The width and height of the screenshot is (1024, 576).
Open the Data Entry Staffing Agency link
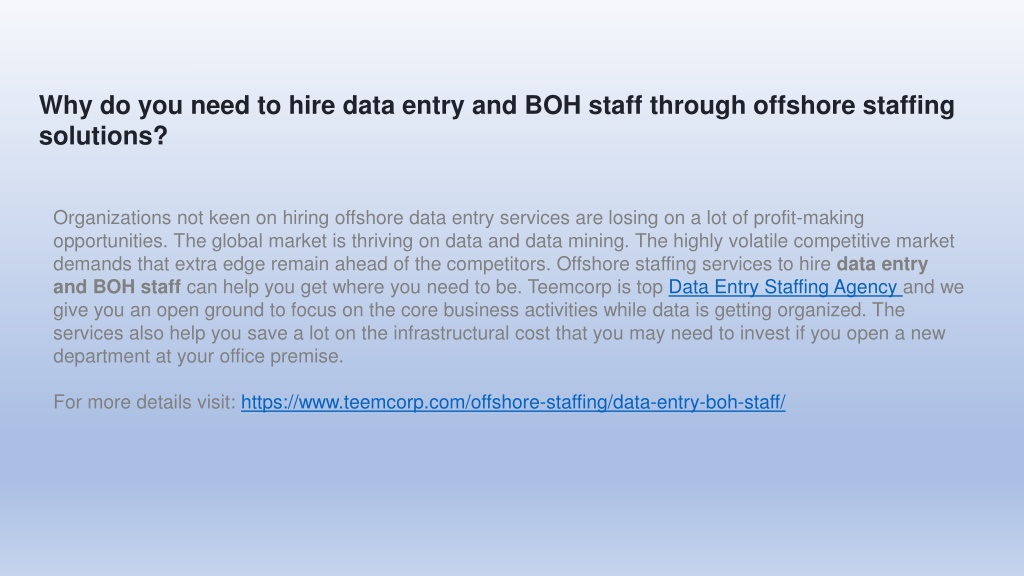coord(785,287)
